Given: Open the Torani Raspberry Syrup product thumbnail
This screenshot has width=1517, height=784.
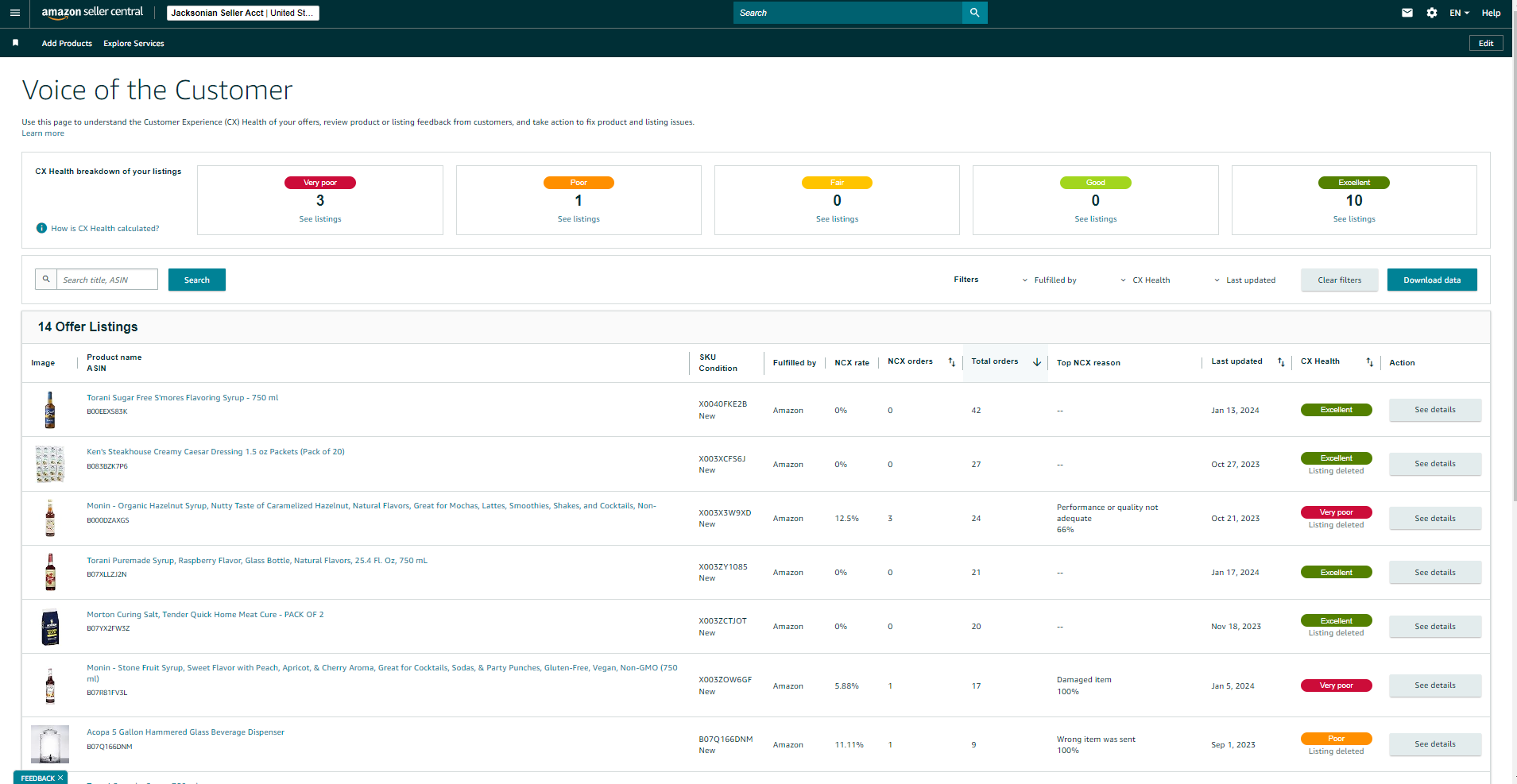Looking at the screenshot, I should click(x=50, y=572).
